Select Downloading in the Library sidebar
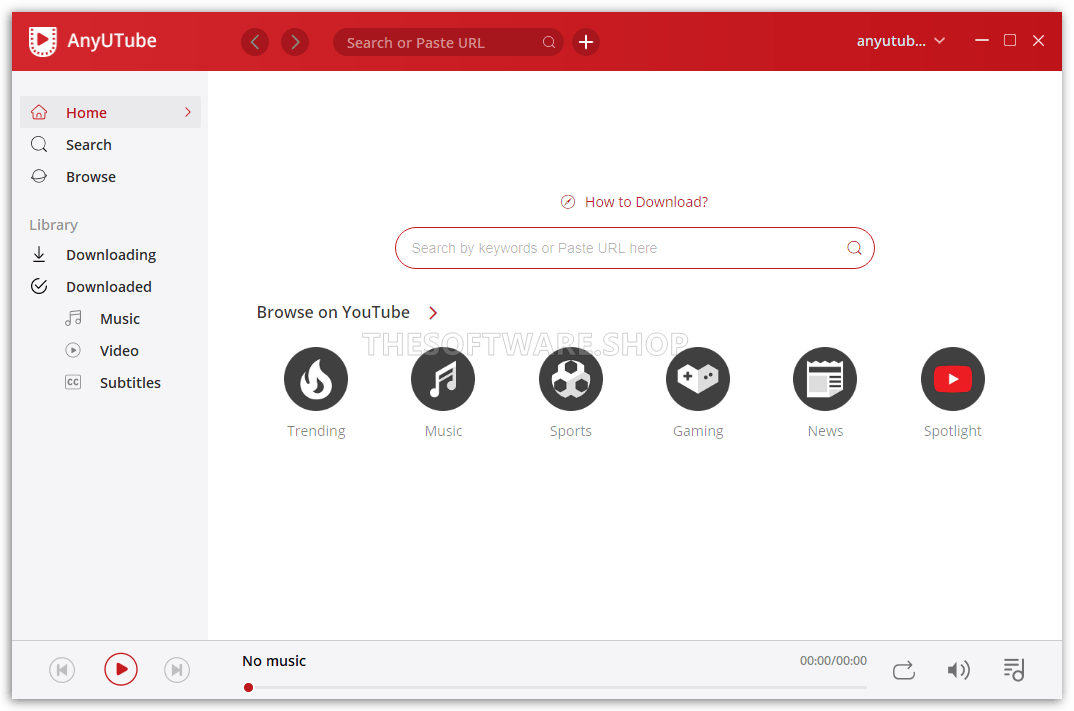This screenshot has height=711, width=1074. pos(111,255)
